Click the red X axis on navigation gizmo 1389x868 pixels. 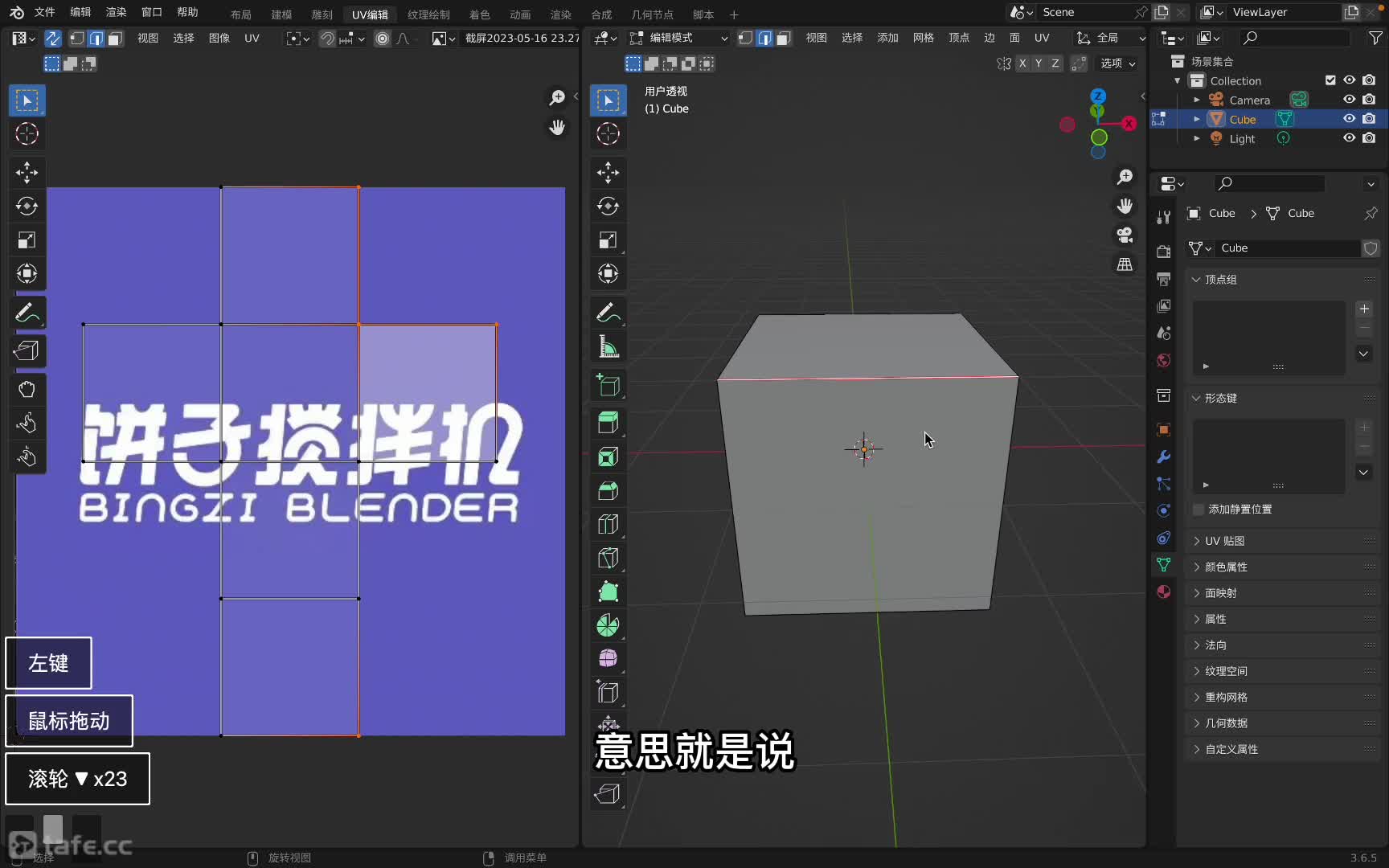[x=1129, y=124]
